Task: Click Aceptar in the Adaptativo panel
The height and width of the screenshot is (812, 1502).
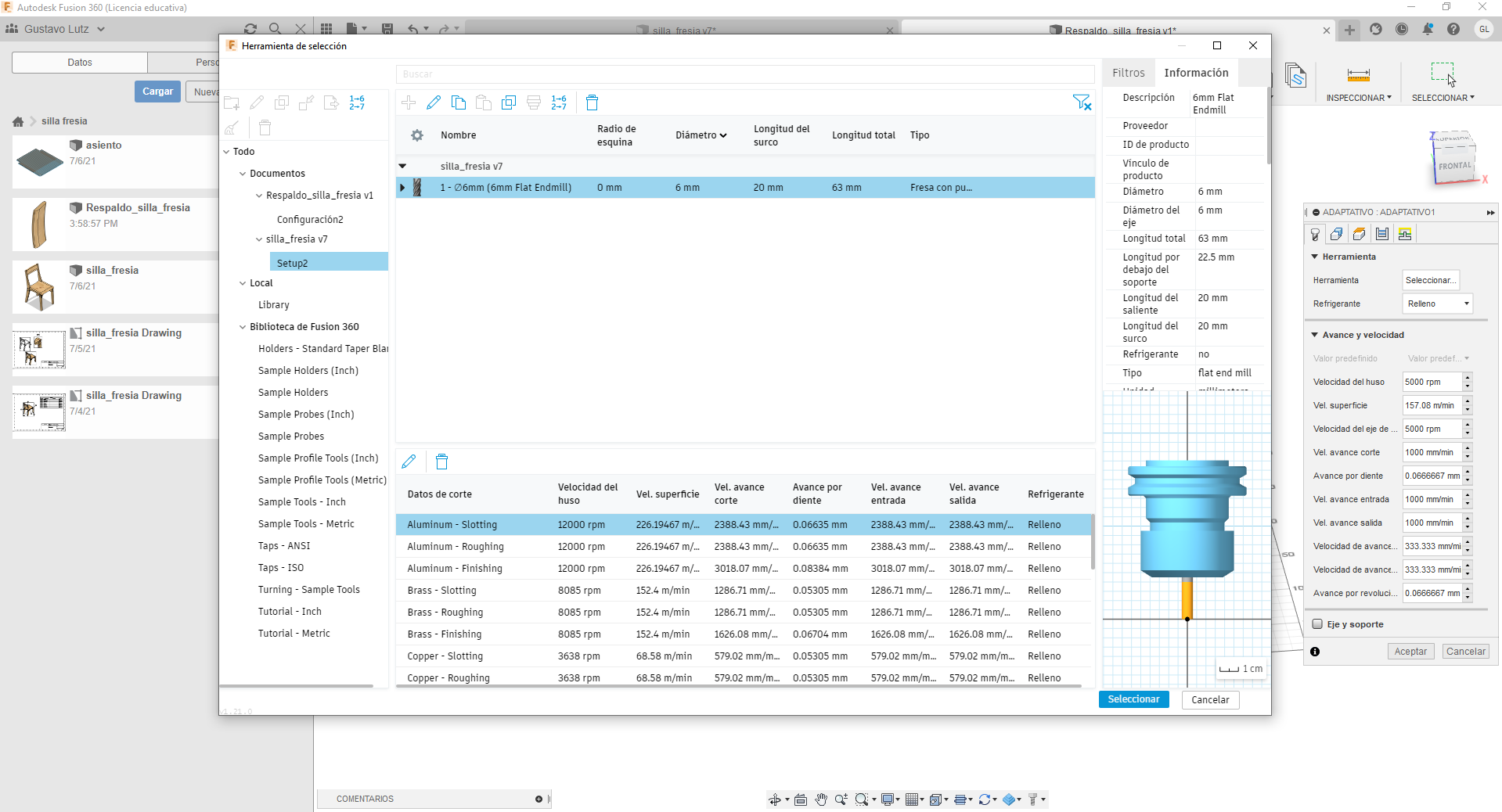Action: point(1410,652)
